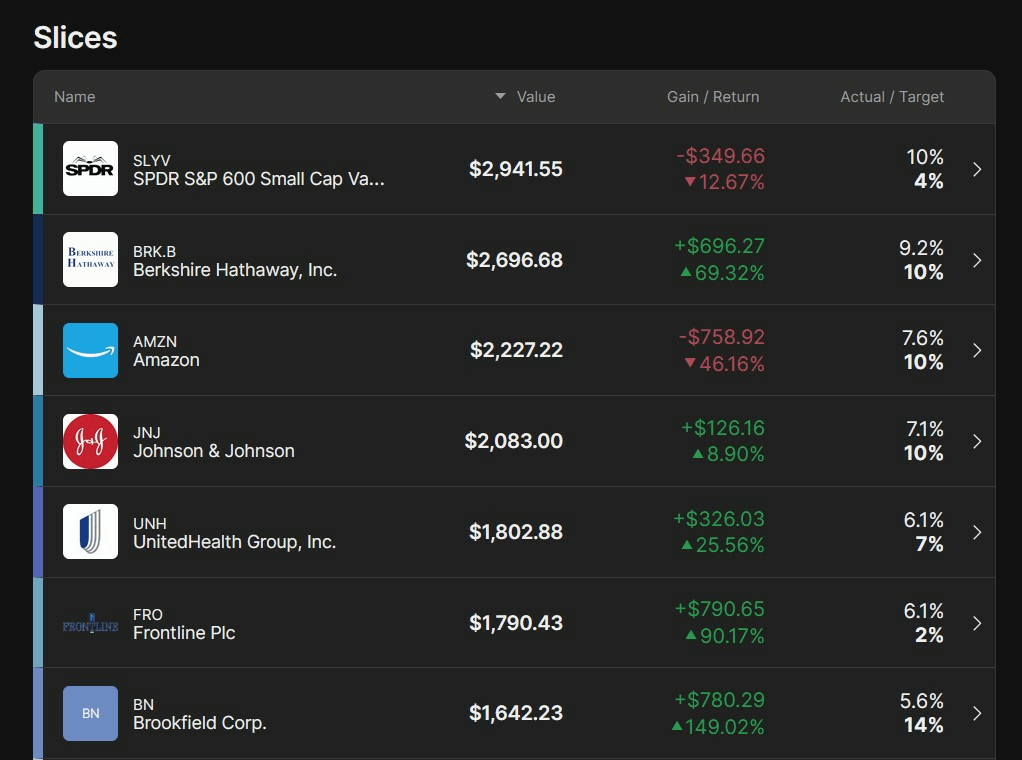
Task: Select the Amazon name text
Action: point(166,360)
